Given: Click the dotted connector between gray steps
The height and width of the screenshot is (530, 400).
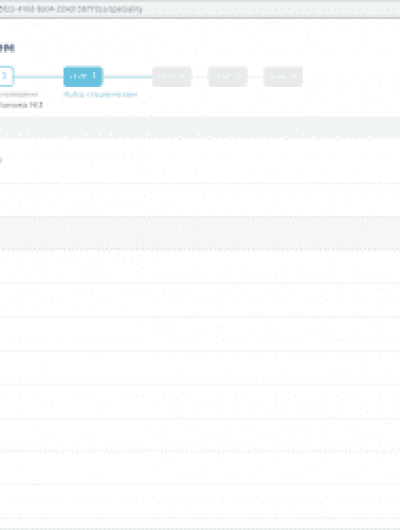Looking at the screenshot, I should coord(200,77).
